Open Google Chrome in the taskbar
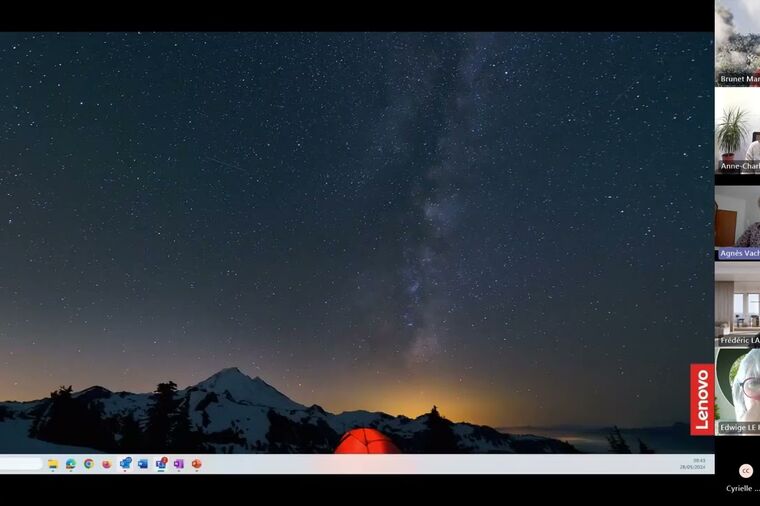 [89, 464]
